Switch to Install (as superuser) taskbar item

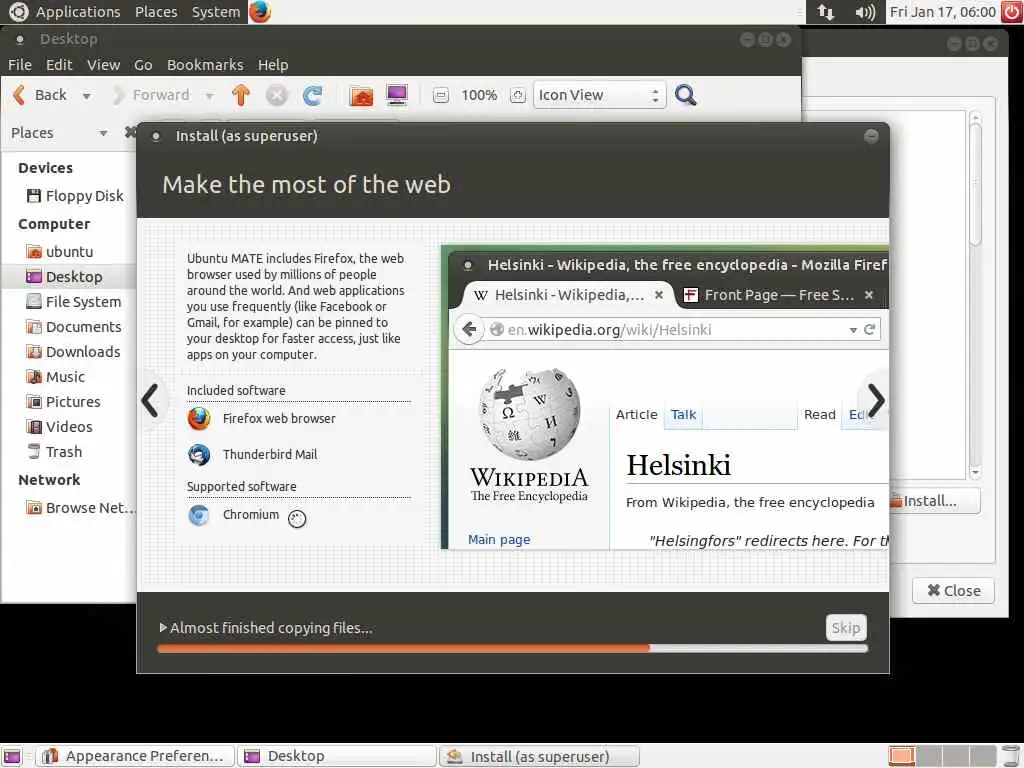(x=539, y=756)
